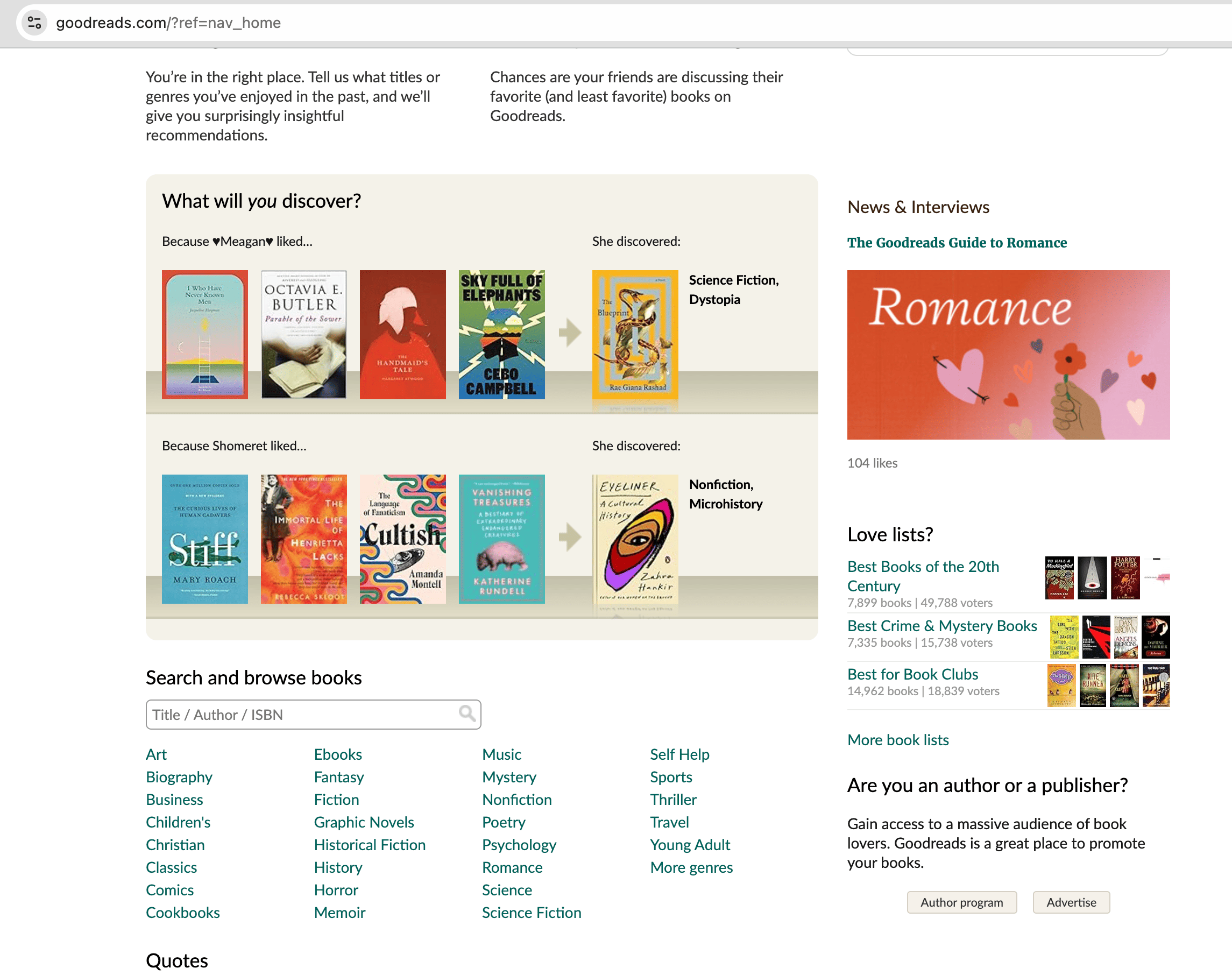
Task: Open the Historical Fiction genre
Action: click(x=369, y=845)
